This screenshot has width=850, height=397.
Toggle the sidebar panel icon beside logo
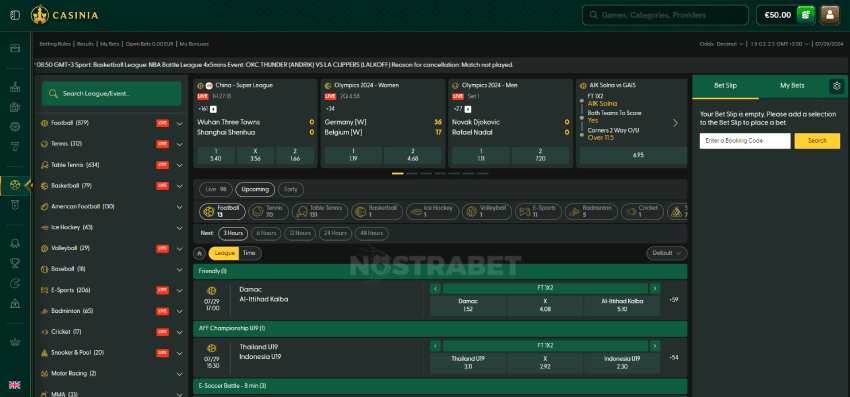click(15, 15)
